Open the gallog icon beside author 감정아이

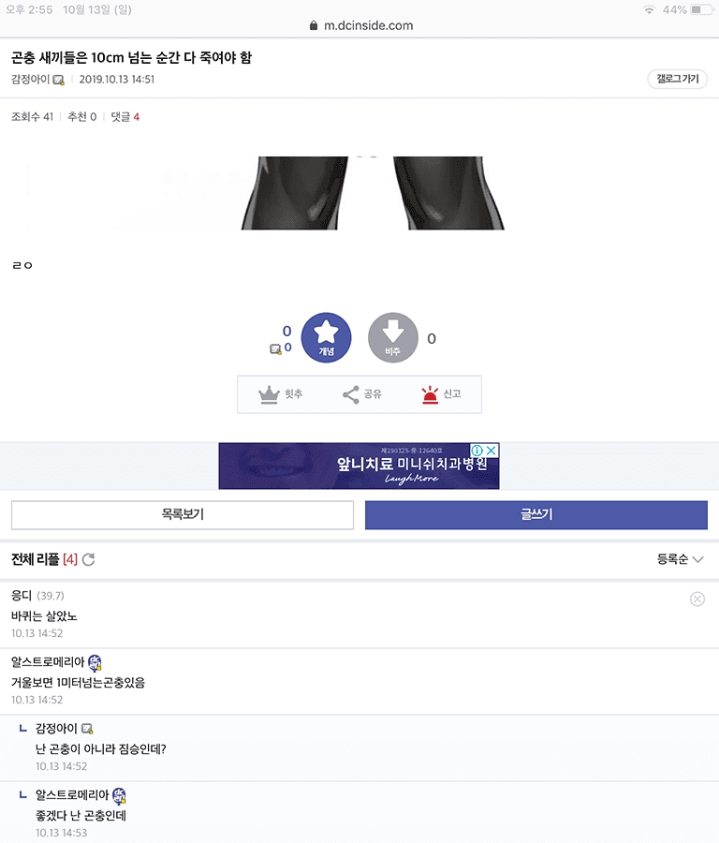(x=59, y=79)
